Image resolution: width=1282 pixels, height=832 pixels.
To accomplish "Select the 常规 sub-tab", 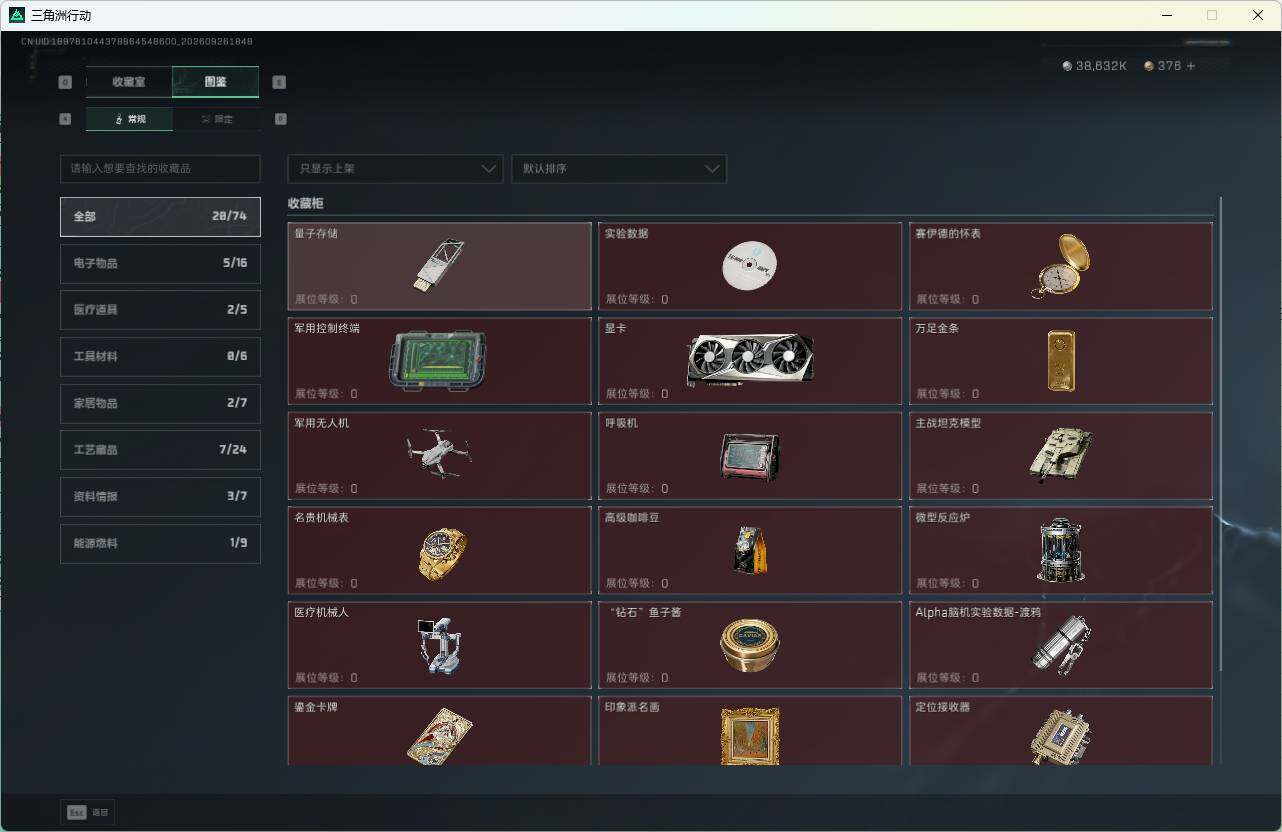I will (130, 119).
